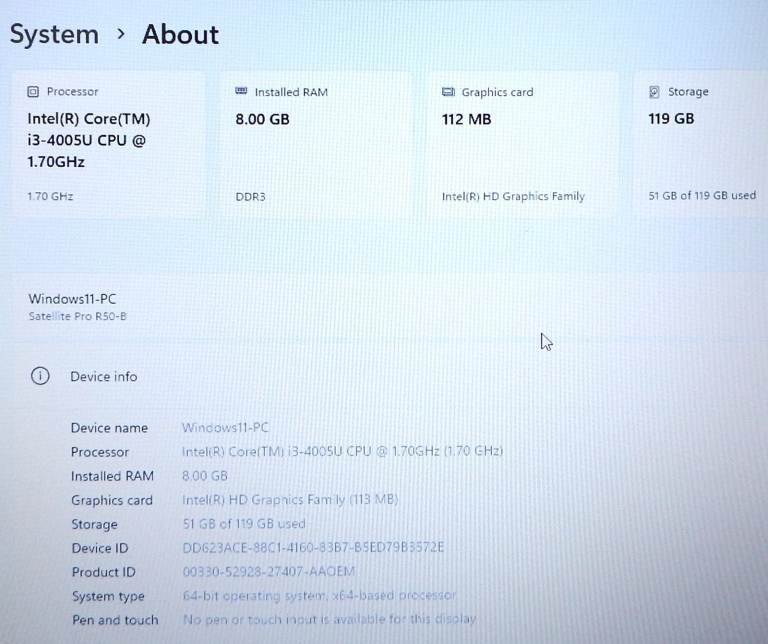This screenshot has width=768, height=644.
Task: Click the 1.70 GHz card subtext
Action: point(50,196)
